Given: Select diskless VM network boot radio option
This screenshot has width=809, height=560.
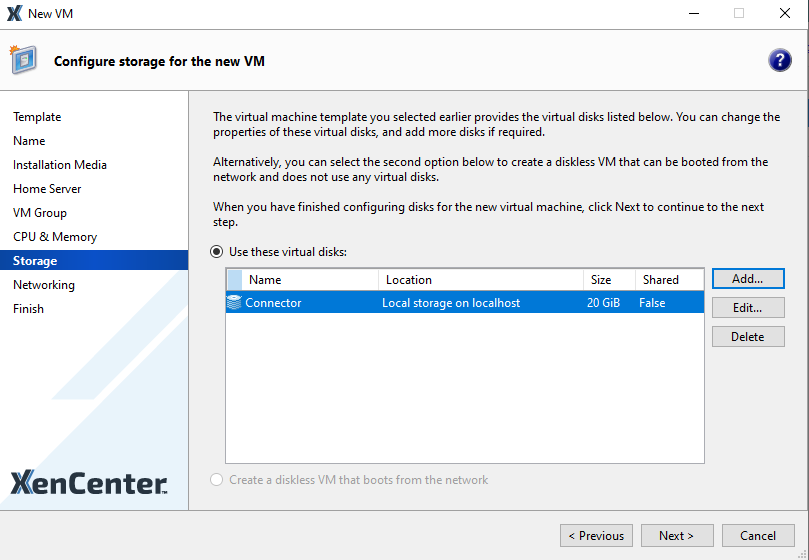Looking at the screenshot, I should click(217, 480).
